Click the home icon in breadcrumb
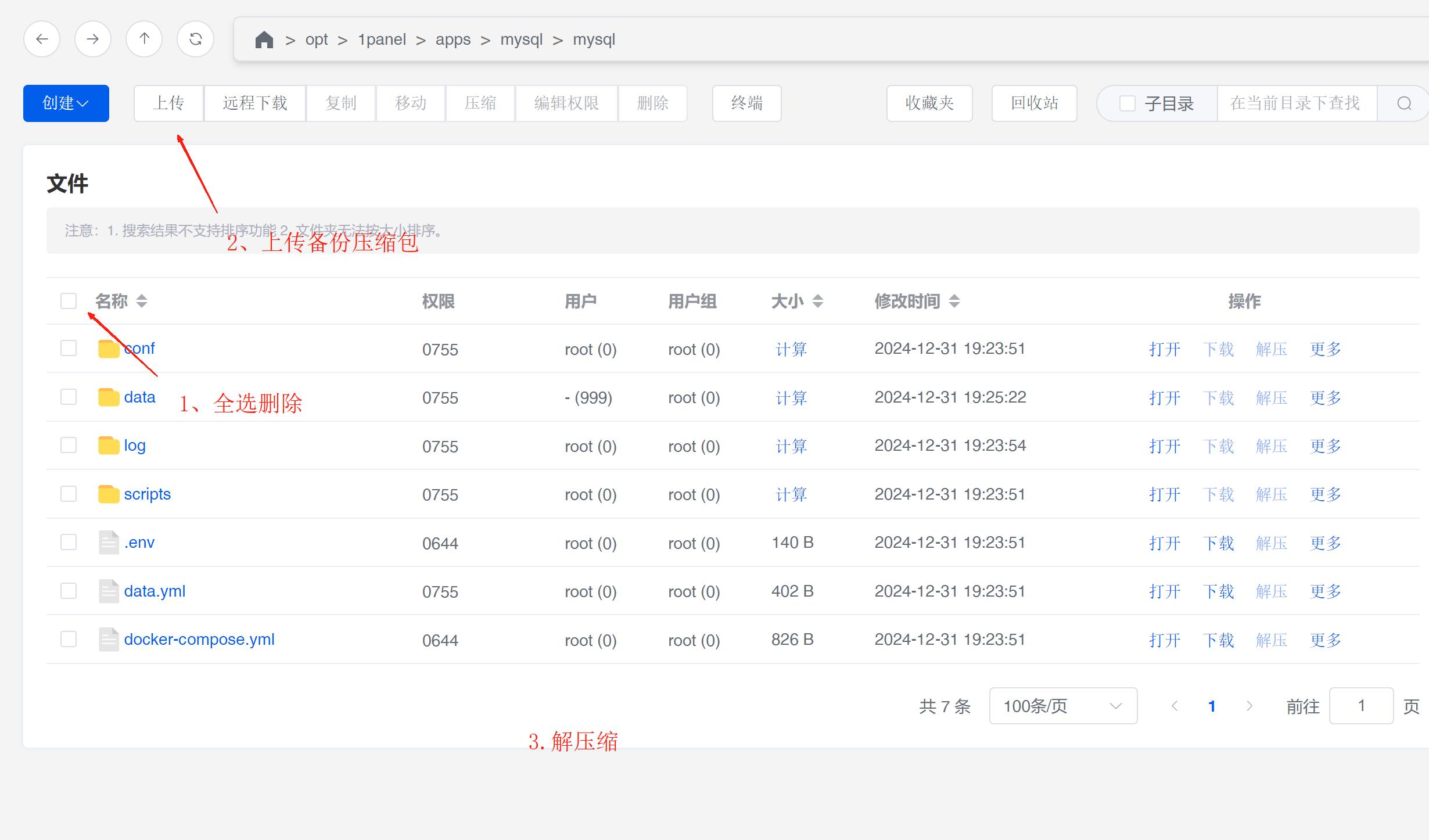Image resolution: width=1429 pixels, height=840 pixels. (264, 40)
